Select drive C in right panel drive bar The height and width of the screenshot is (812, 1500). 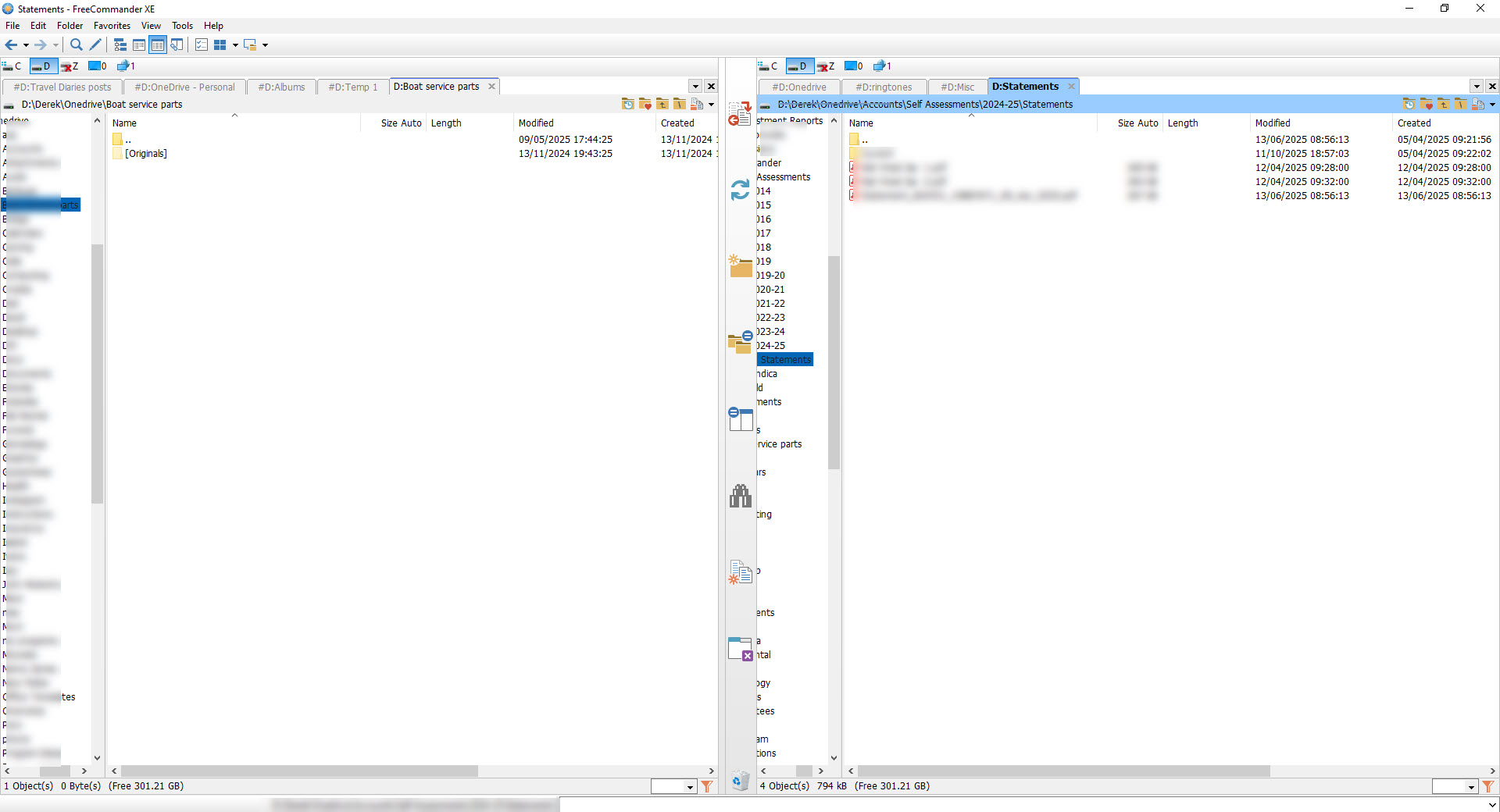tap(768, 66)
